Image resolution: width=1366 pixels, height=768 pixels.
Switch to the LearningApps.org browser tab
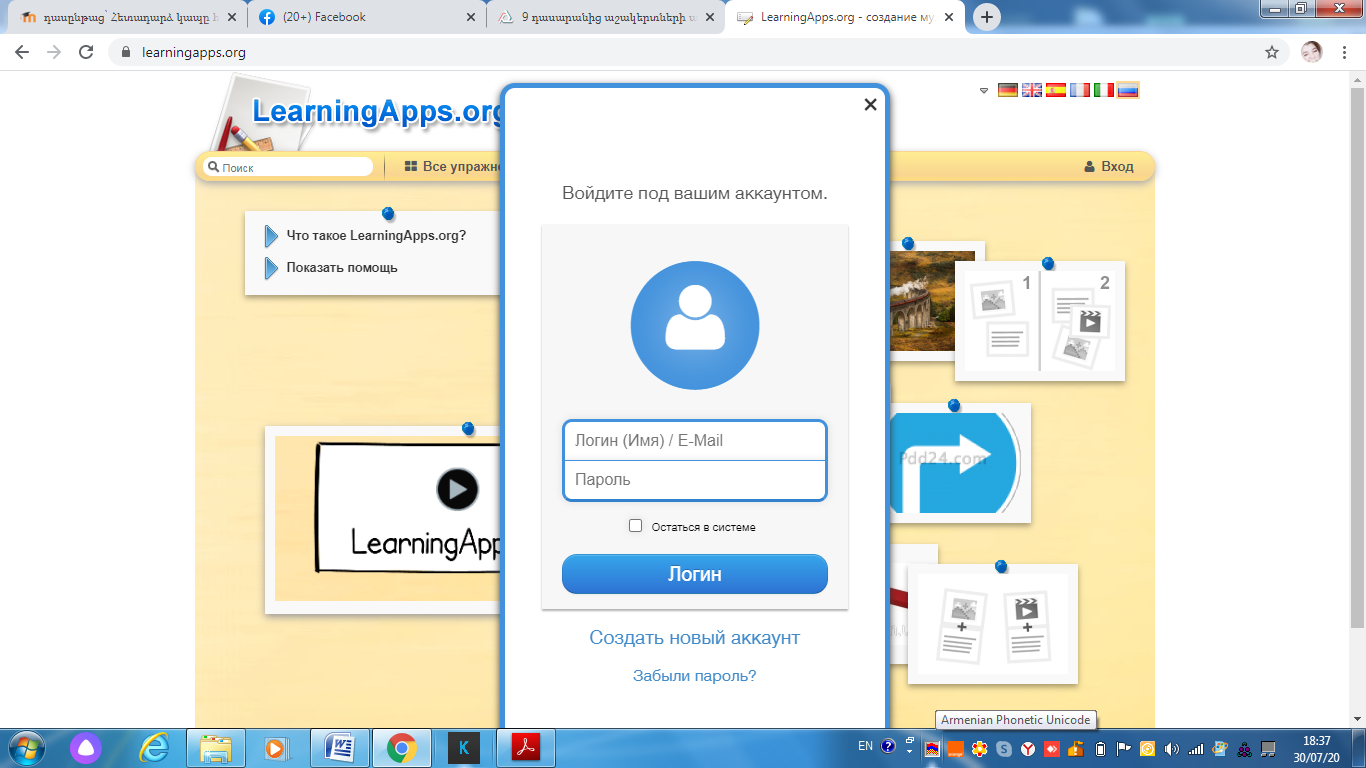click(x=845, y=17)
